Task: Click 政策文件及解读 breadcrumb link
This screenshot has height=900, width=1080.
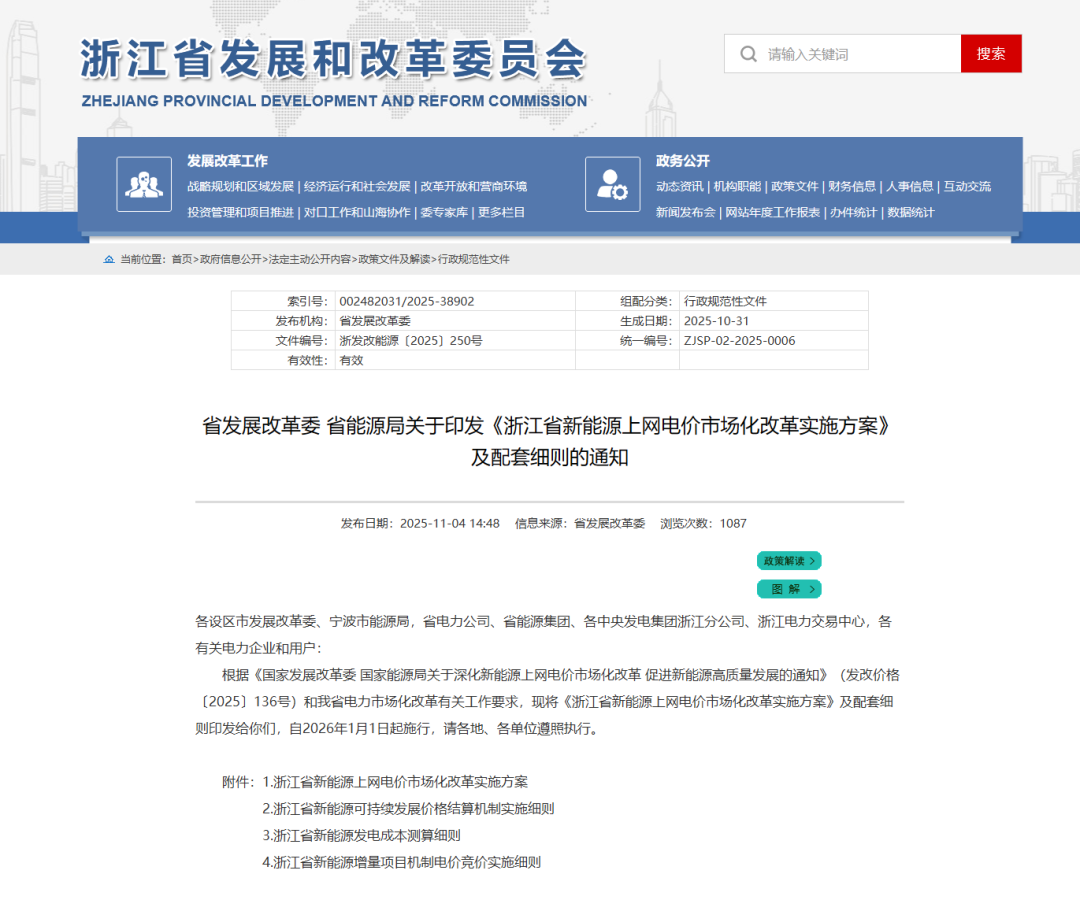Action: pos(395,259)
